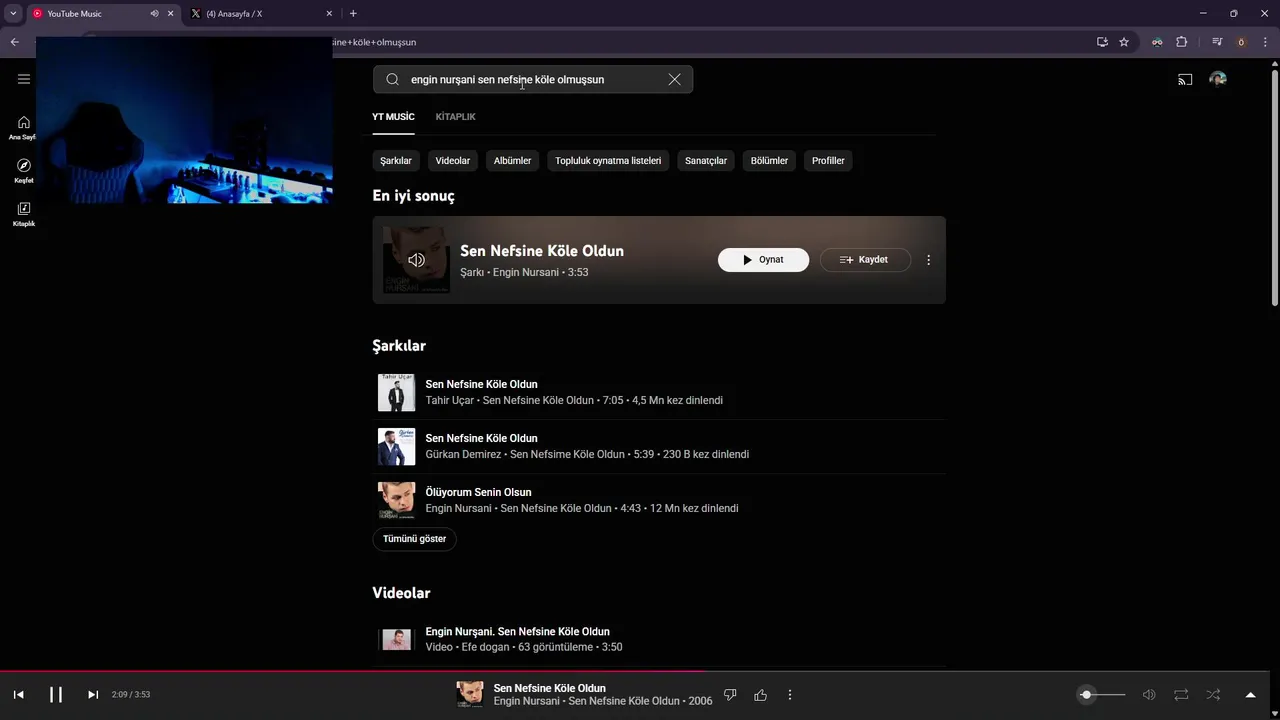Open the browser extensions puzzle icon

(1182, 42)
